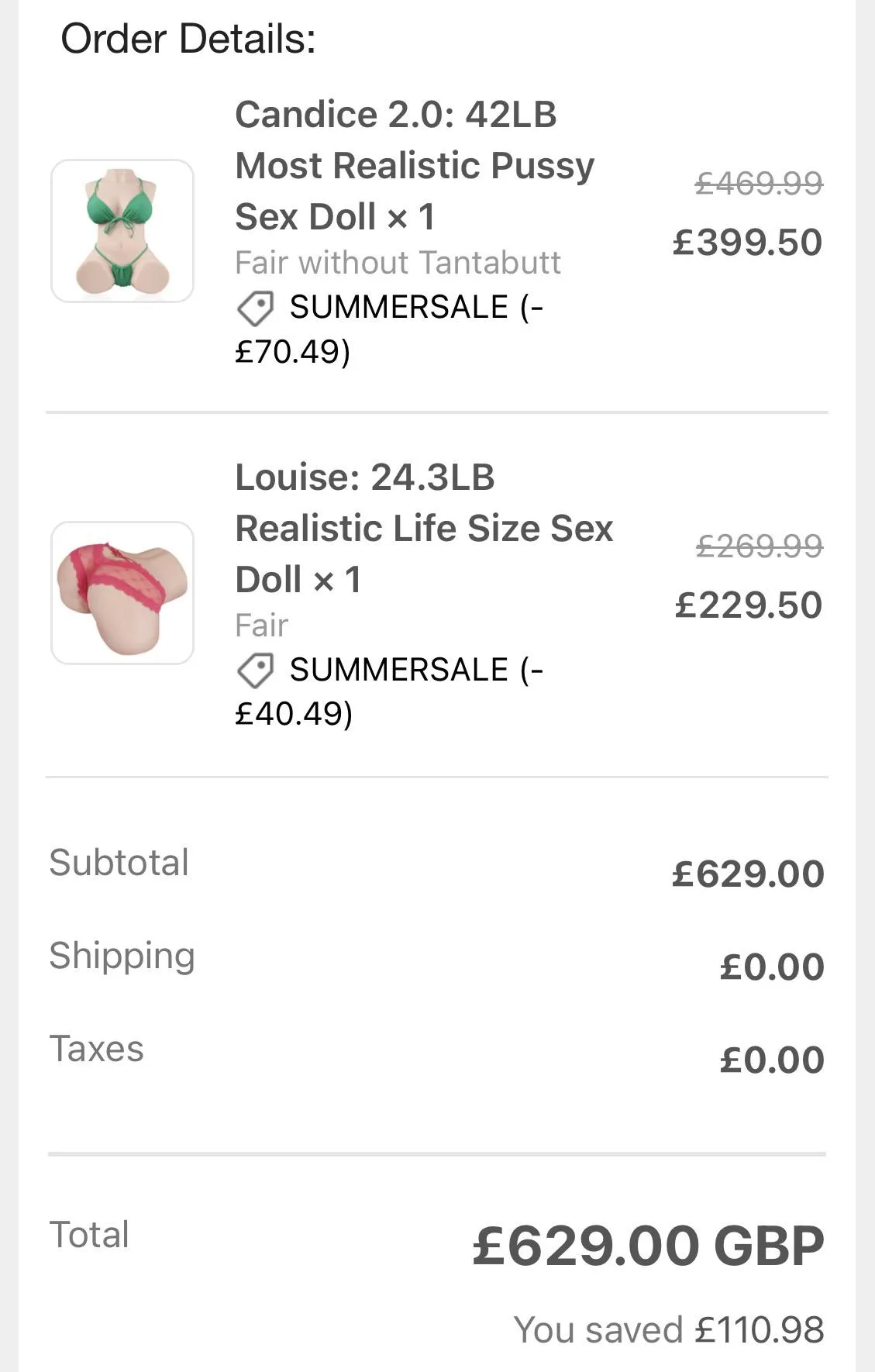Click the discount tag icon on Louise item
The image size is (875, 1372).
click(x=255, y=670)
